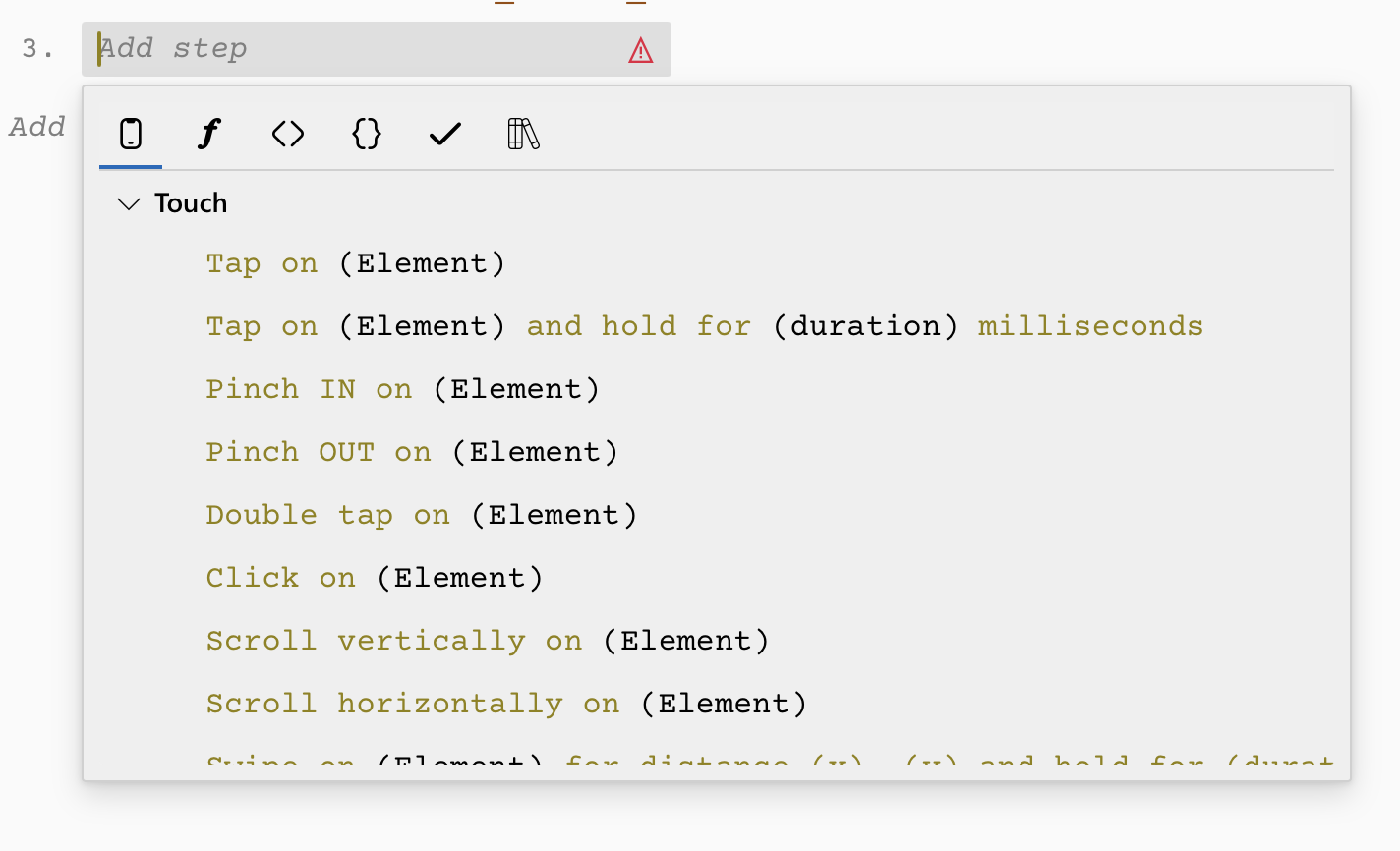Select the checkmark assertions tab
The width and height of the screenshot is (1400, 851).
pos(445,134)
